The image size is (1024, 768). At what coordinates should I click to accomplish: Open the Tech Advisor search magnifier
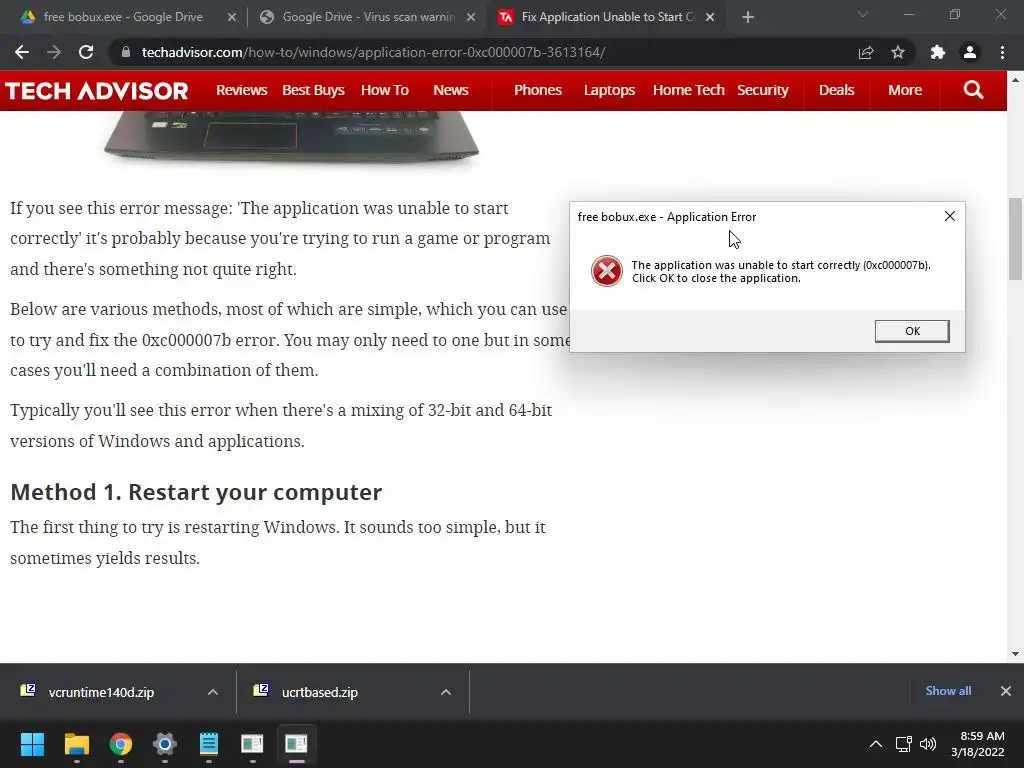coord(973,90)
